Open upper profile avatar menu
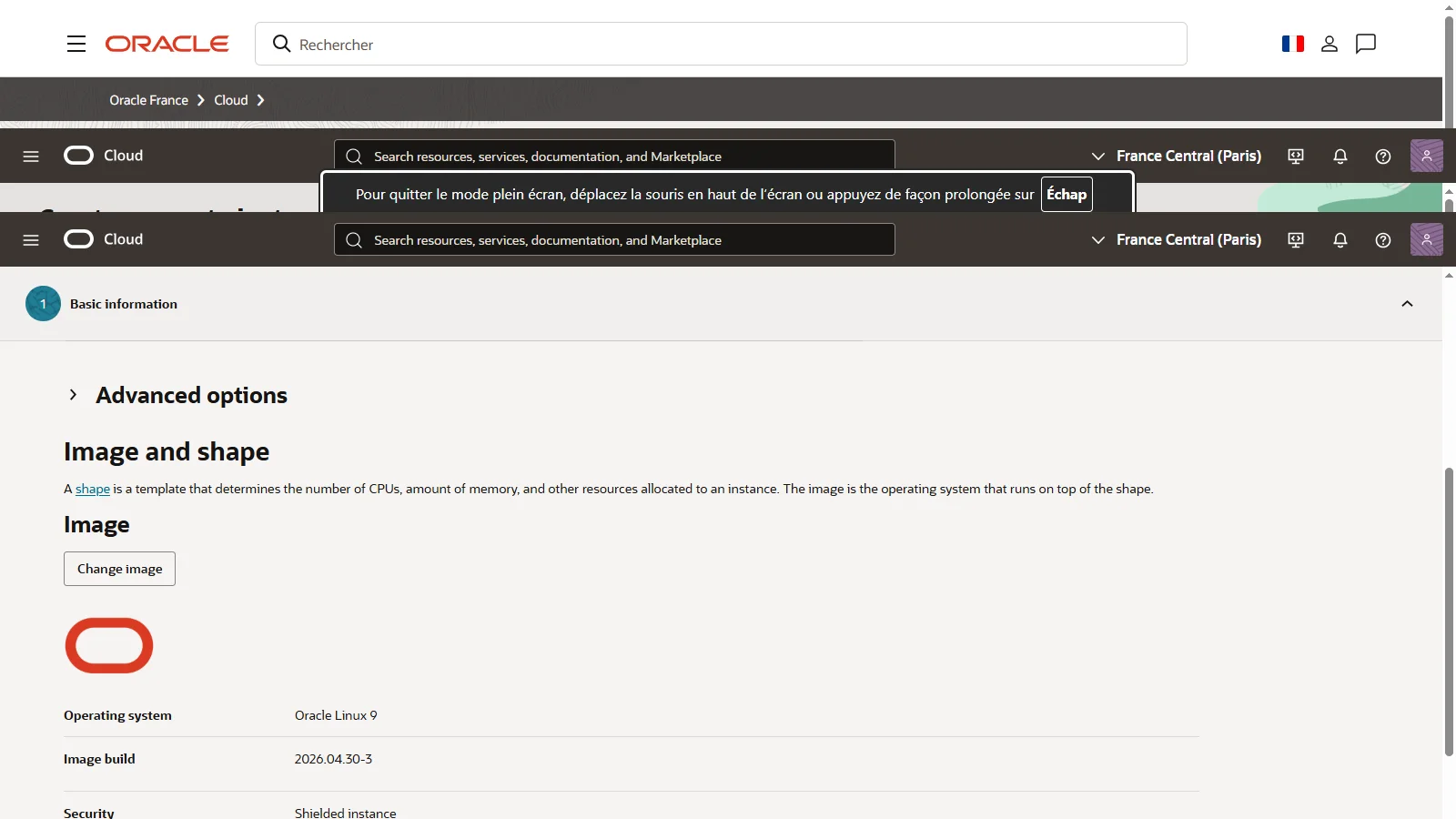The width and height of the screenshot is (1456, 819). pyautogui.click(x=1427, y=156)
